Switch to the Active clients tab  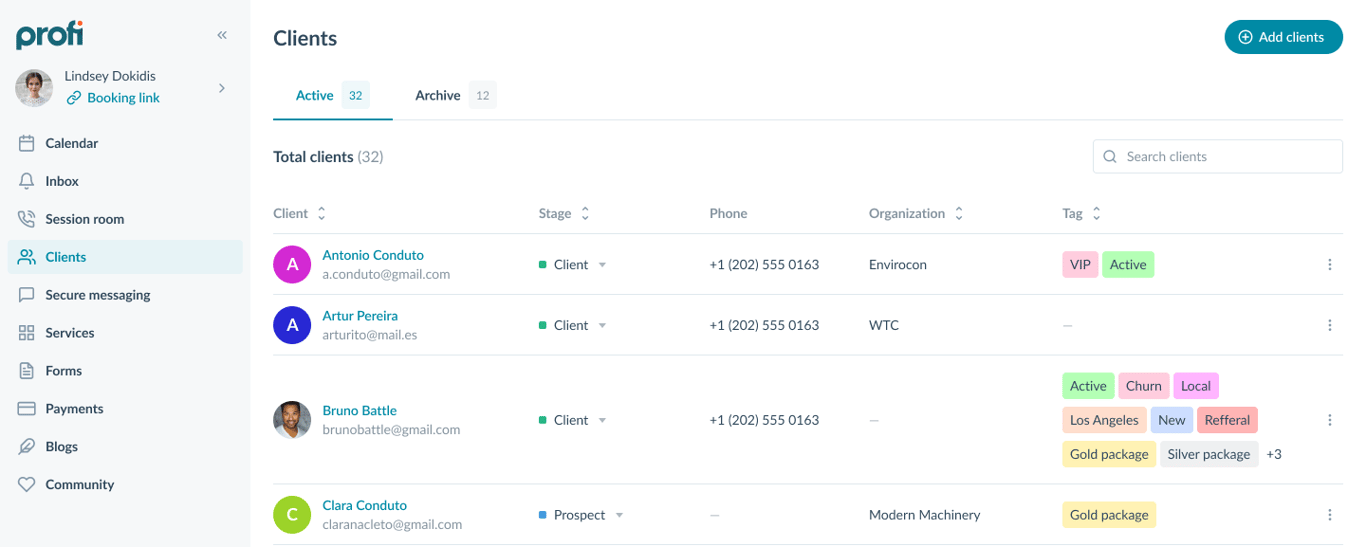(x=332, y=96)
